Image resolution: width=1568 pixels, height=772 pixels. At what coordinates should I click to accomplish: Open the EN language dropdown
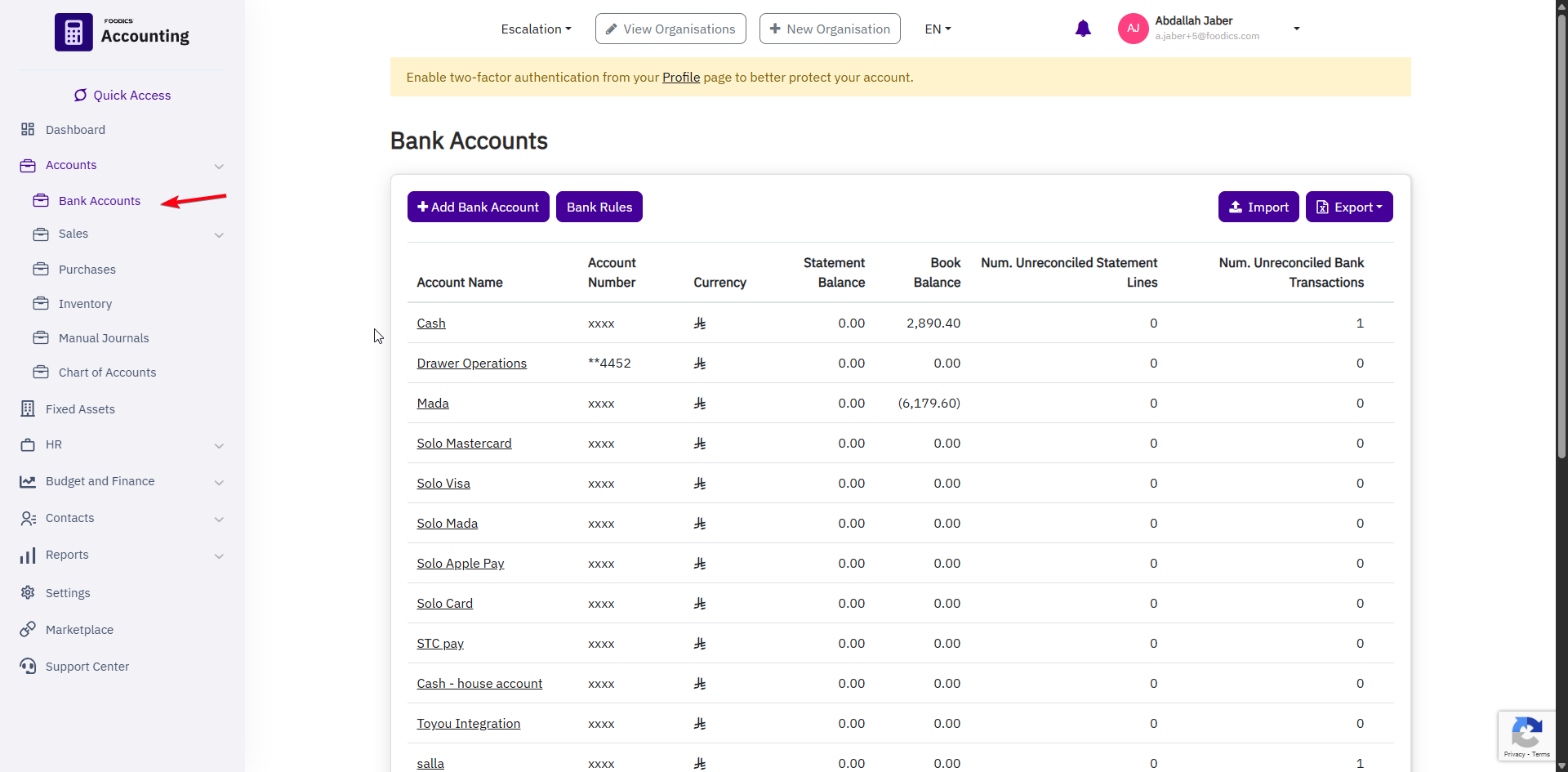[937, 29]
